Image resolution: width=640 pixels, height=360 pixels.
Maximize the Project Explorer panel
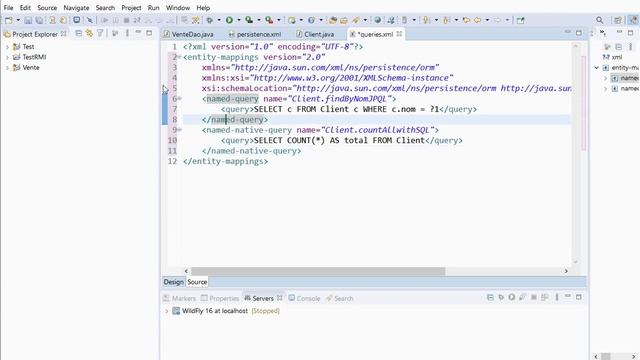coord(149,33)
